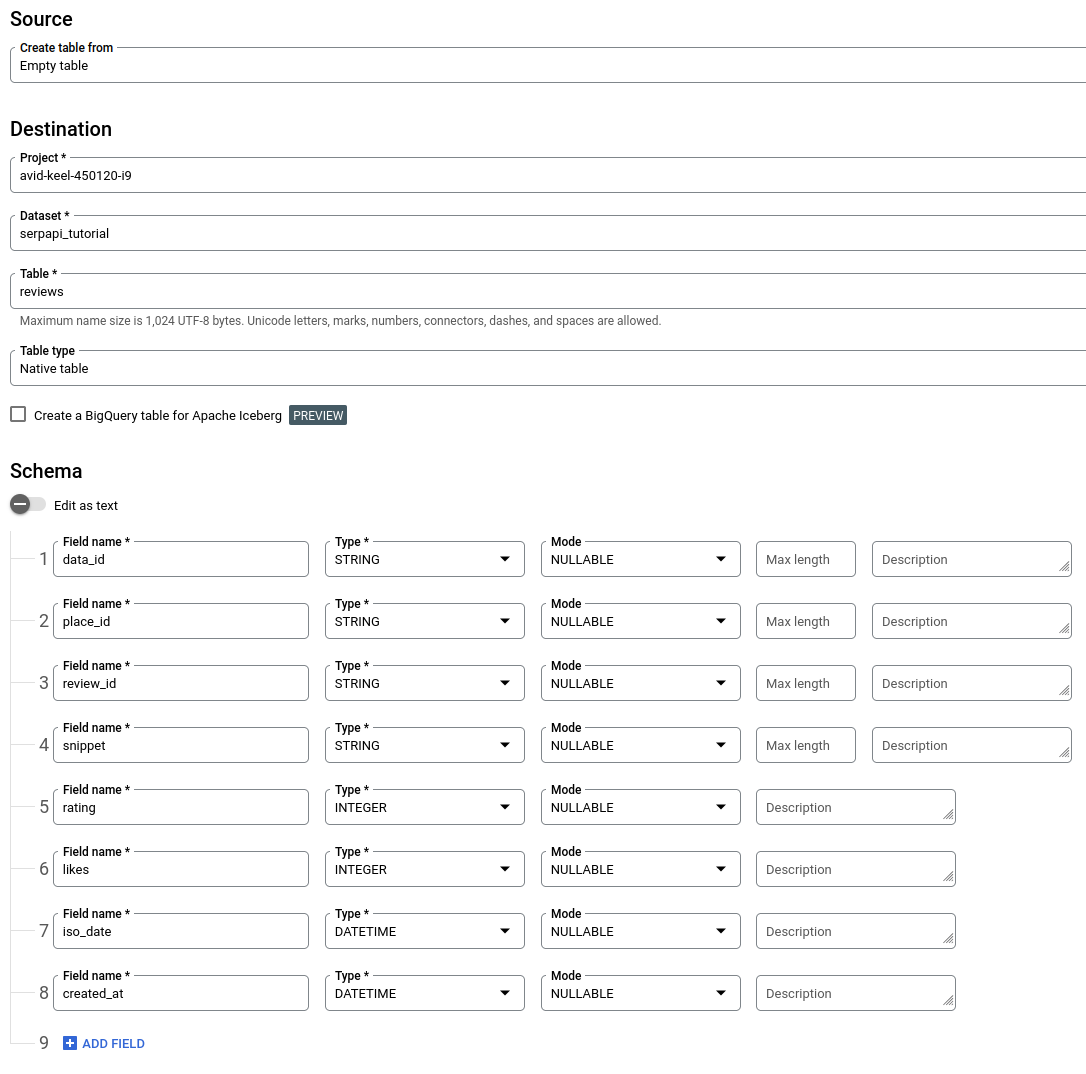This screenshot has height=1074, width=1086.
Task: Click the Project field avid-keel-450120-i9
Action: pyautogui.click(x=548, y=175)
